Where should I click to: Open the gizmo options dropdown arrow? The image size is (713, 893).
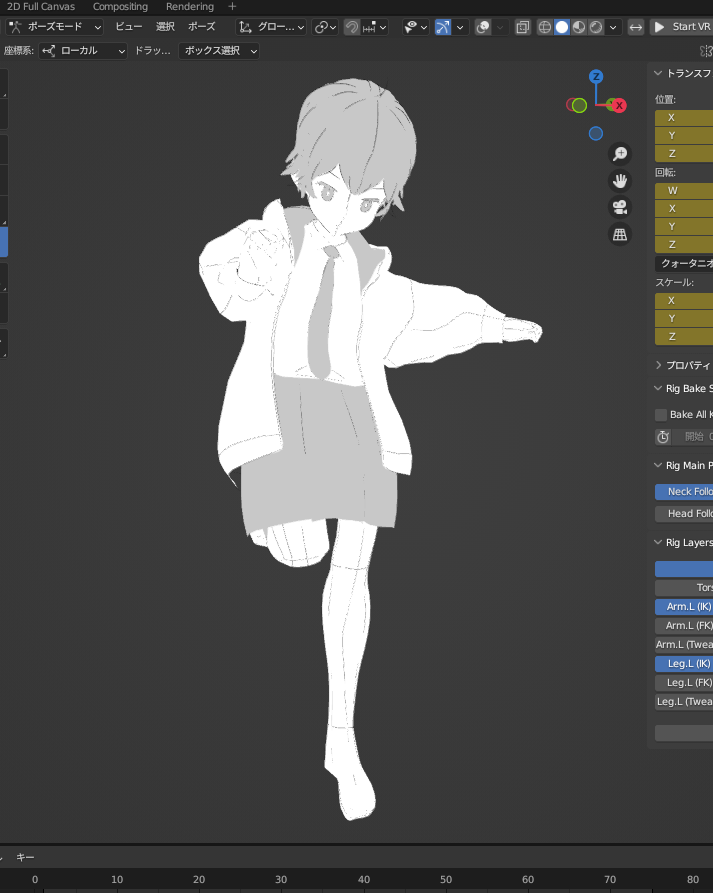point(460,27)
